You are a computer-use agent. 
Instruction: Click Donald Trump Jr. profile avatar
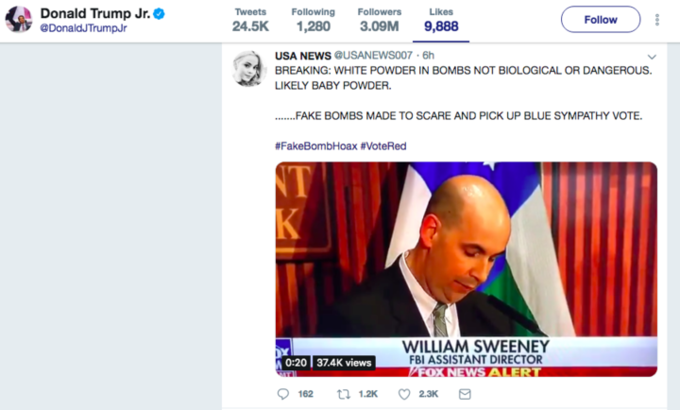pyautogui.click(x=19, y=19)
